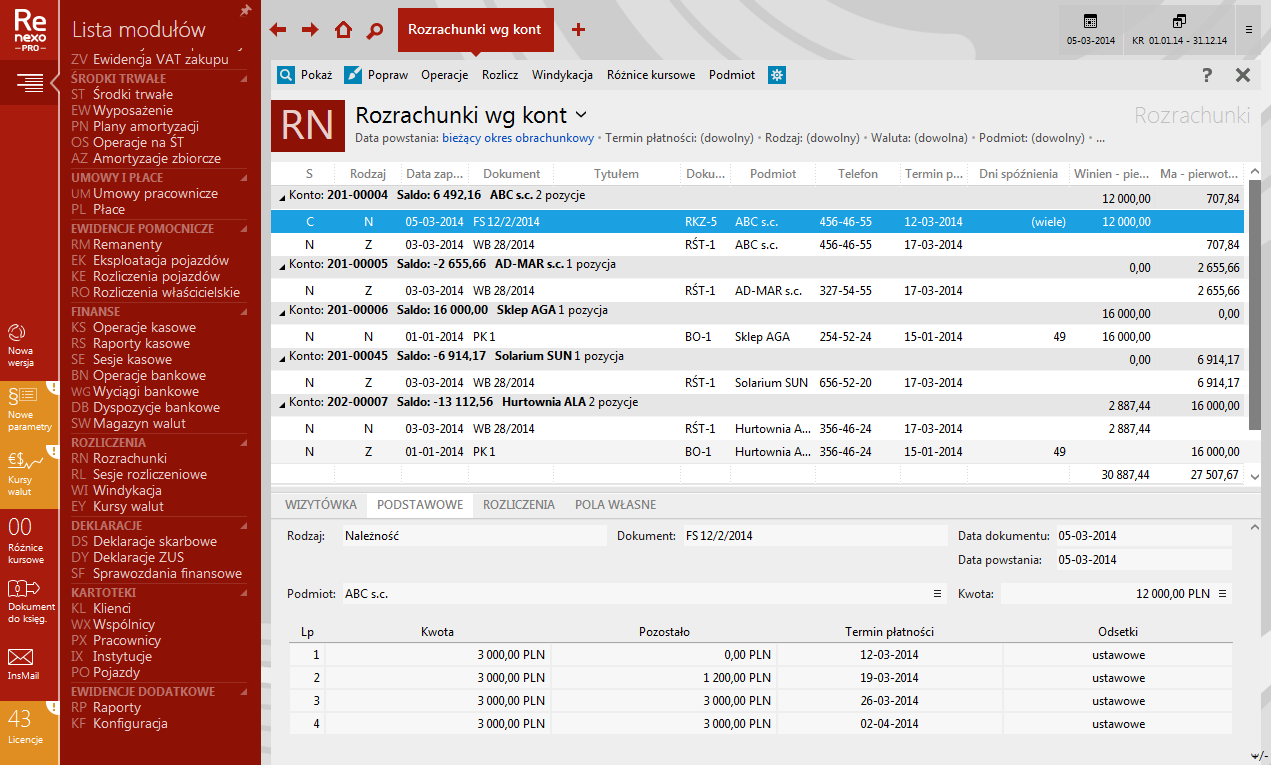Click the search magnifier icon beside home
1271x765 pixels.
coord(375,30)
